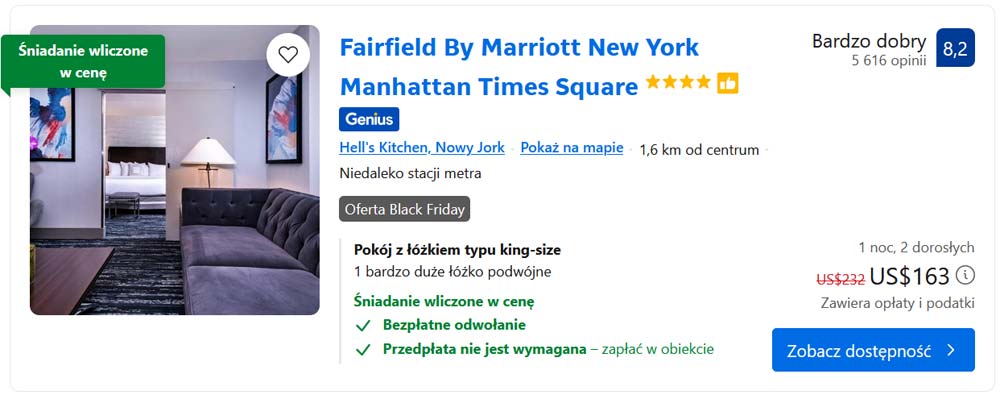1000x395 pixels.
Task: Open the hotel room photo thumbnail
Action: 175,170
